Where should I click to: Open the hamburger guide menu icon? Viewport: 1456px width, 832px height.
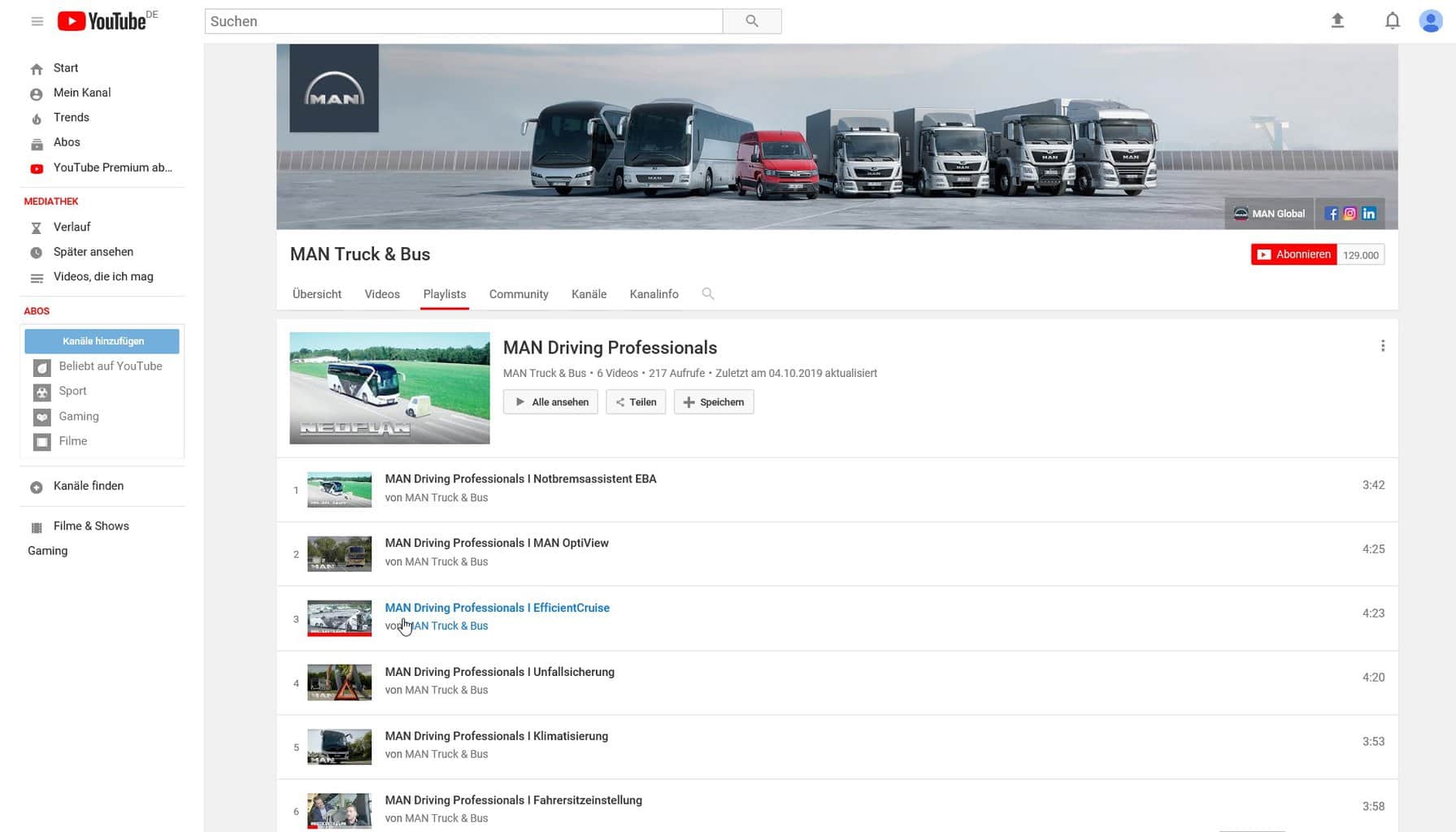[37, 21]
